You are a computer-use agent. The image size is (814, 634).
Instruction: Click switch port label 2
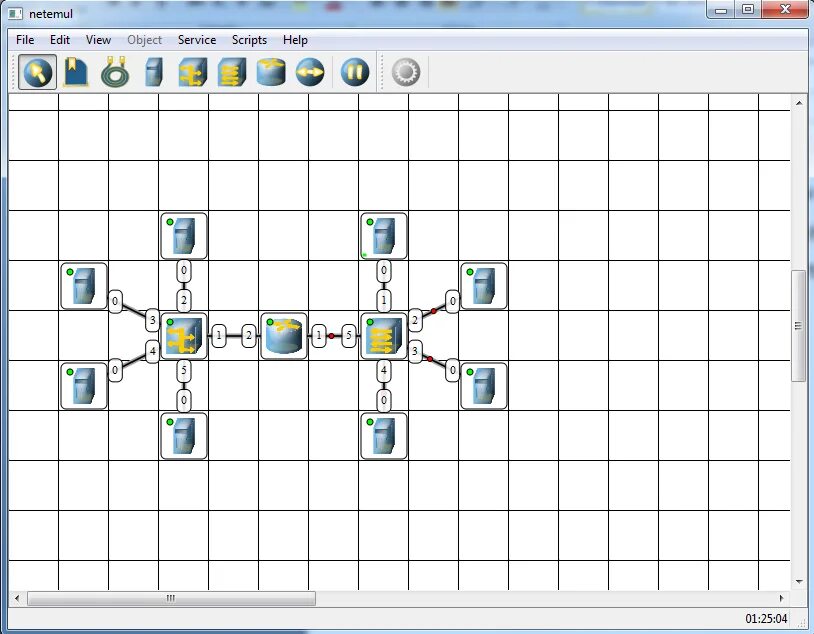415,320
